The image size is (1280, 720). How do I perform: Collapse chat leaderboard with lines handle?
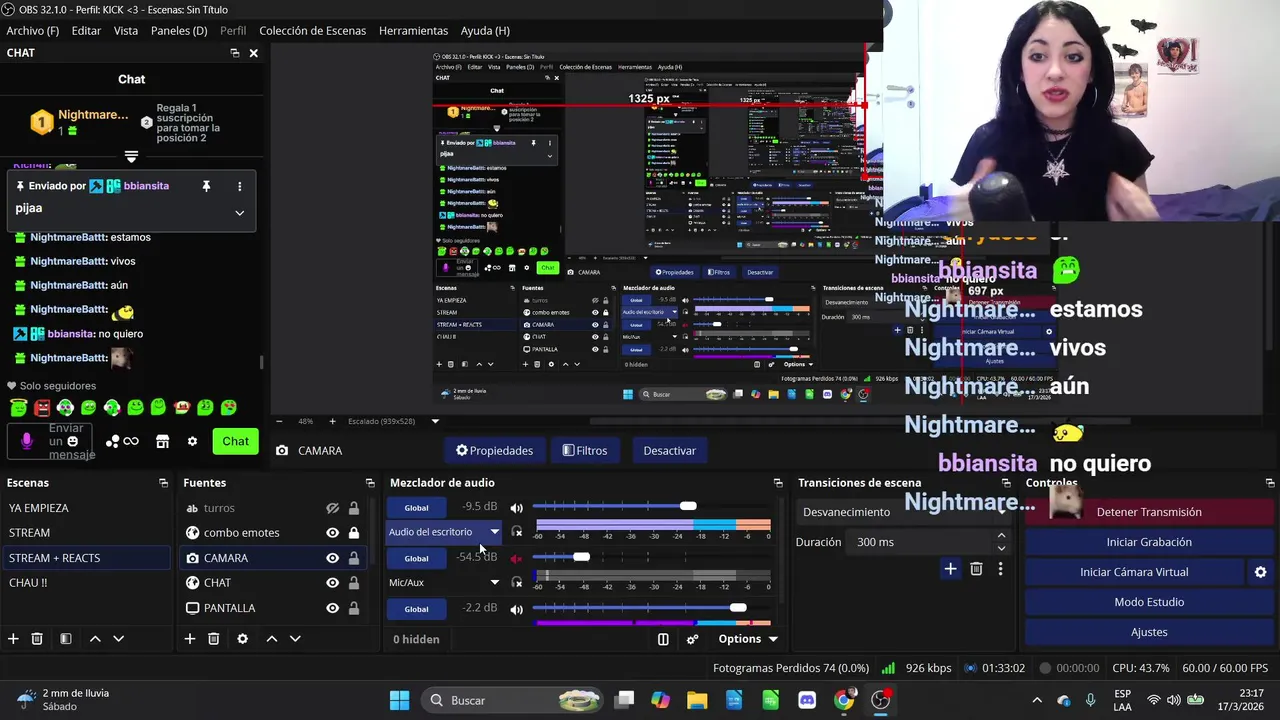[131, 157]
